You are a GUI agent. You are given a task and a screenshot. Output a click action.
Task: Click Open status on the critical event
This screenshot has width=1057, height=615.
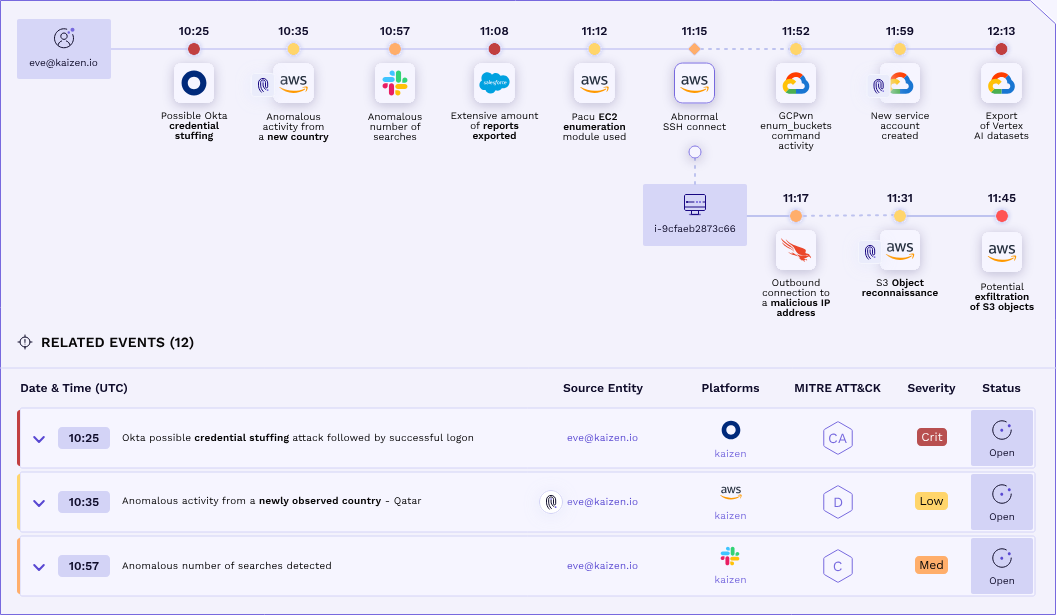coord(1001,437)
